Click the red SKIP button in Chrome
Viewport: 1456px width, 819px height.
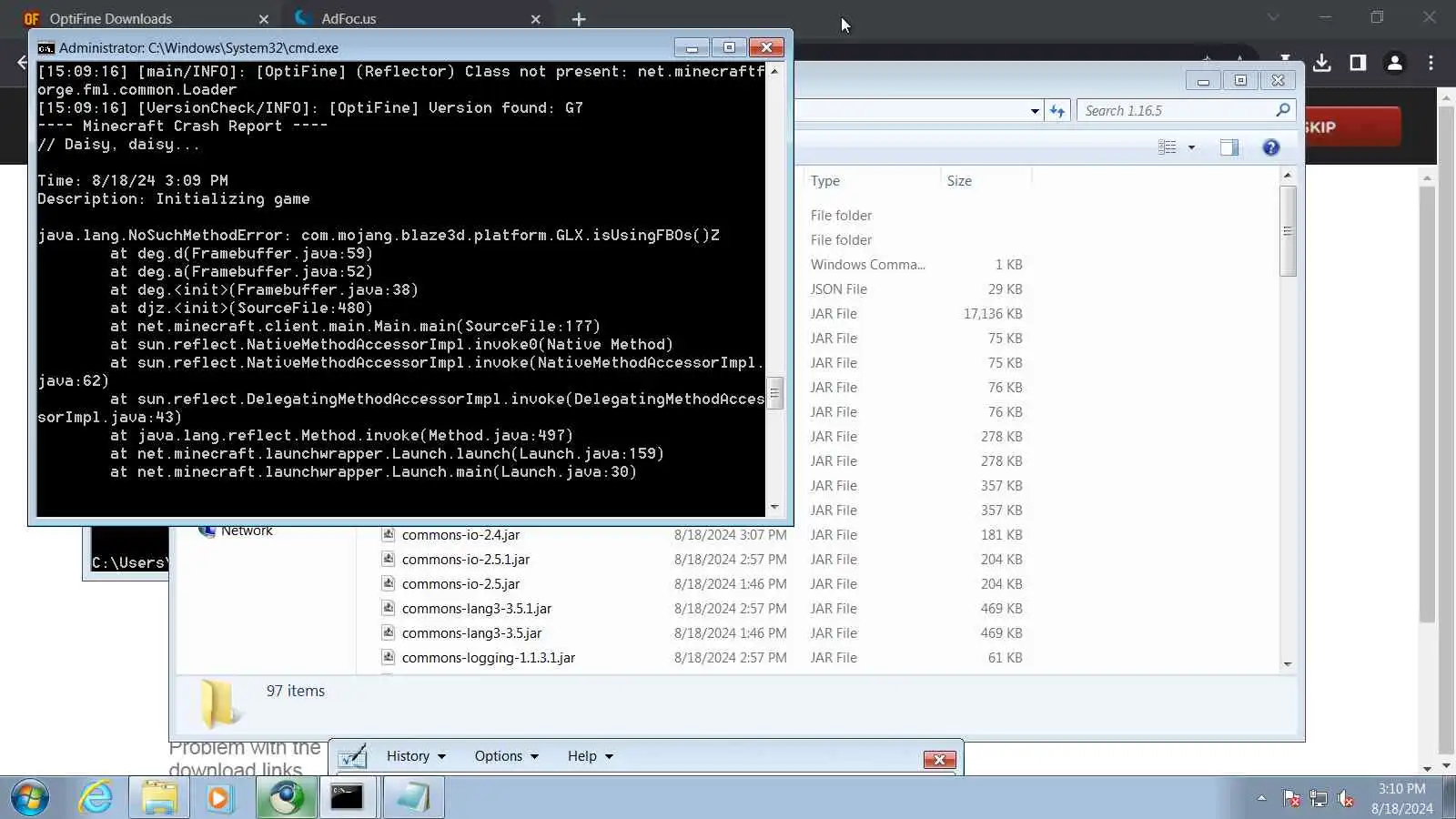pyautogui.click(x=1352, y=127)
